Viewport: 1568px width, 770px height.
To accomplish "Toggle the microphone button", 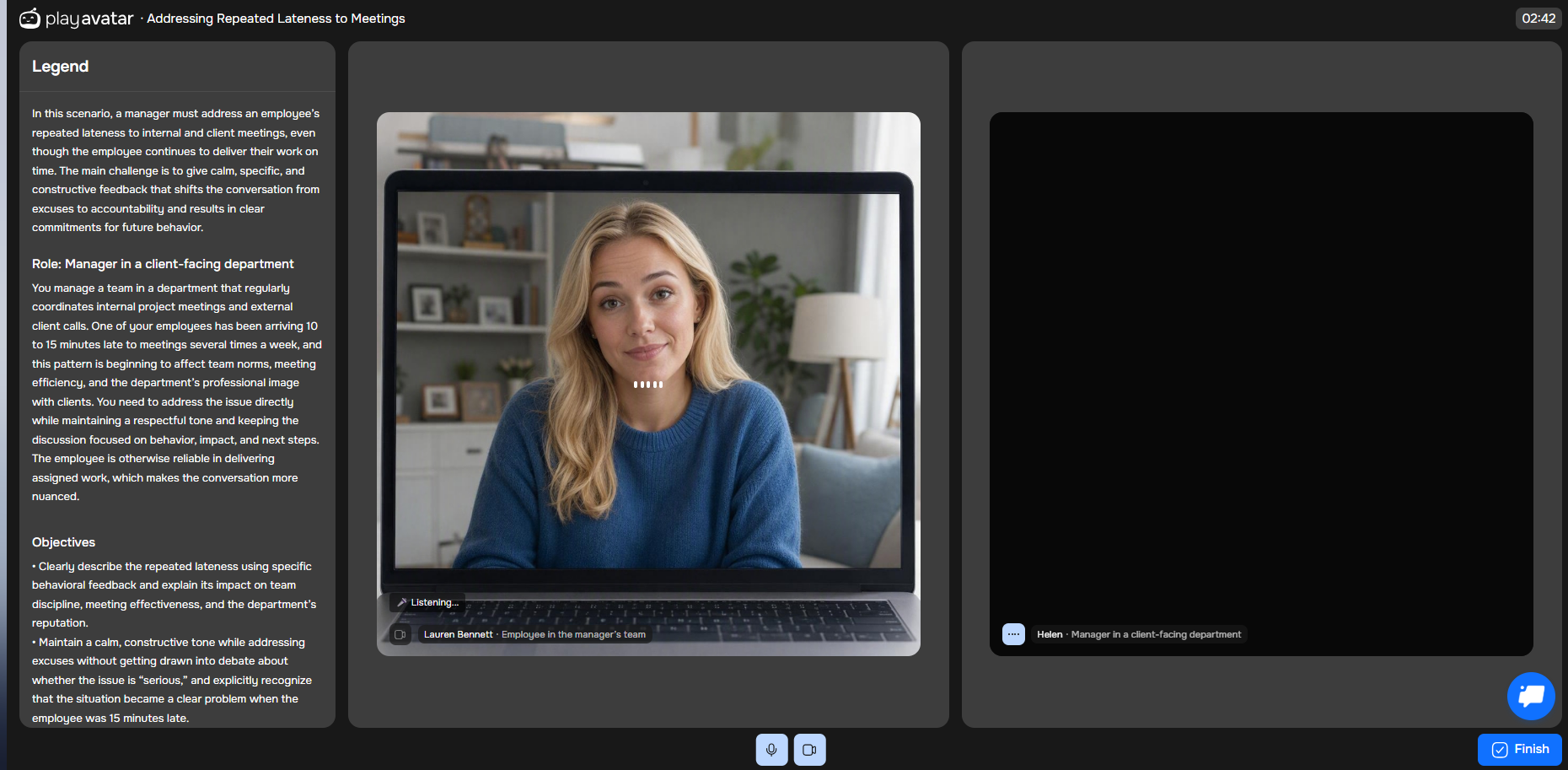I will pos(771,750).
